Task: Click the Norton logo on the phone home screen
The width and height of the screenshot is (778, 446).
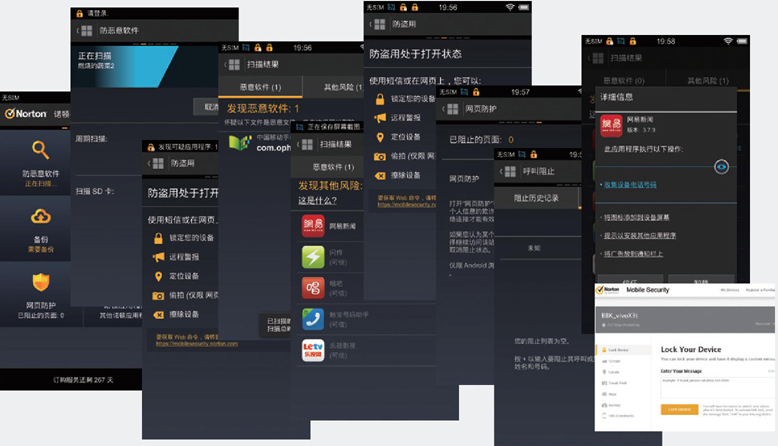Action: [x=26, y=114]
